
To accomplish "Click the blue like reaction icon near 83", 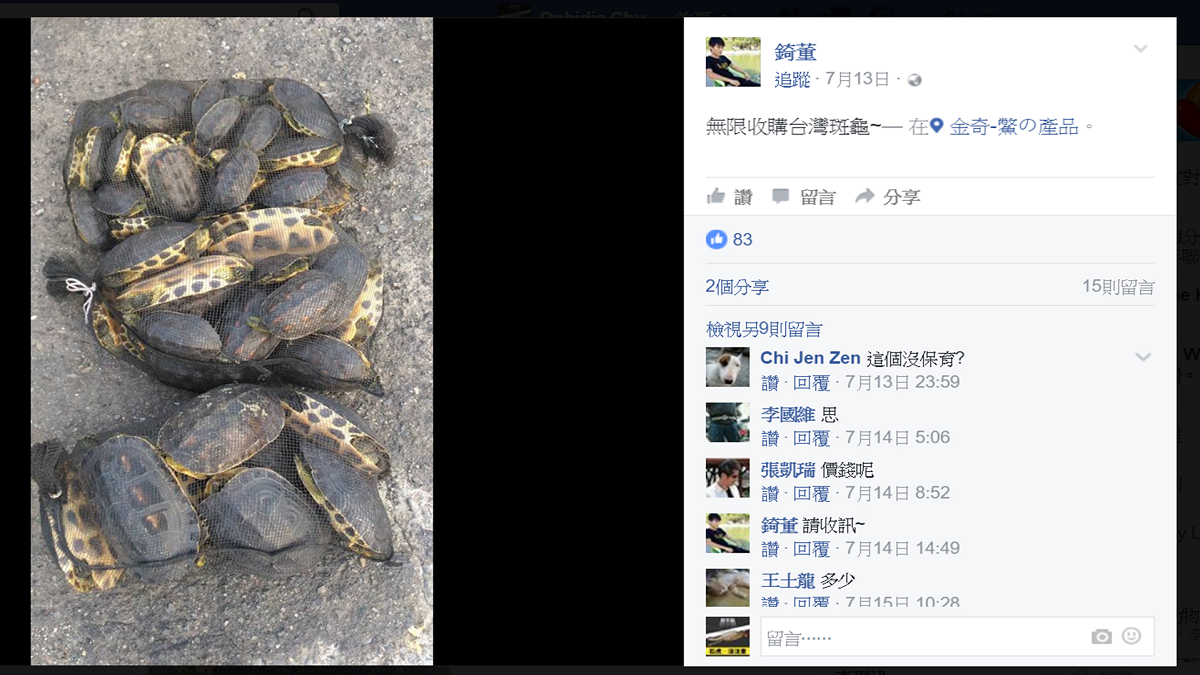I will 716,239.
